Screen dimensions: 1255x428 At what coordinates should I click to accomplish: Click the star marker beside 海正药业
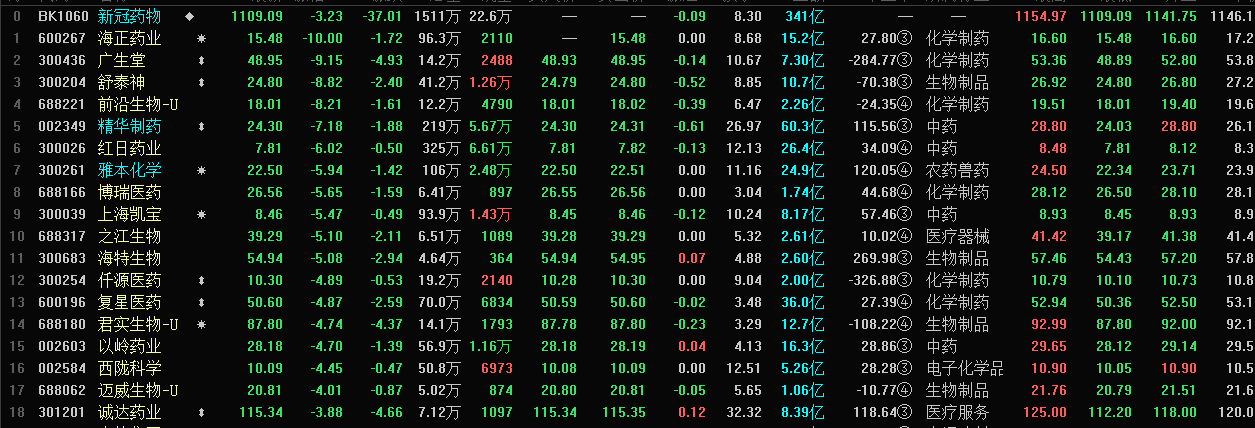pos(203,37)
